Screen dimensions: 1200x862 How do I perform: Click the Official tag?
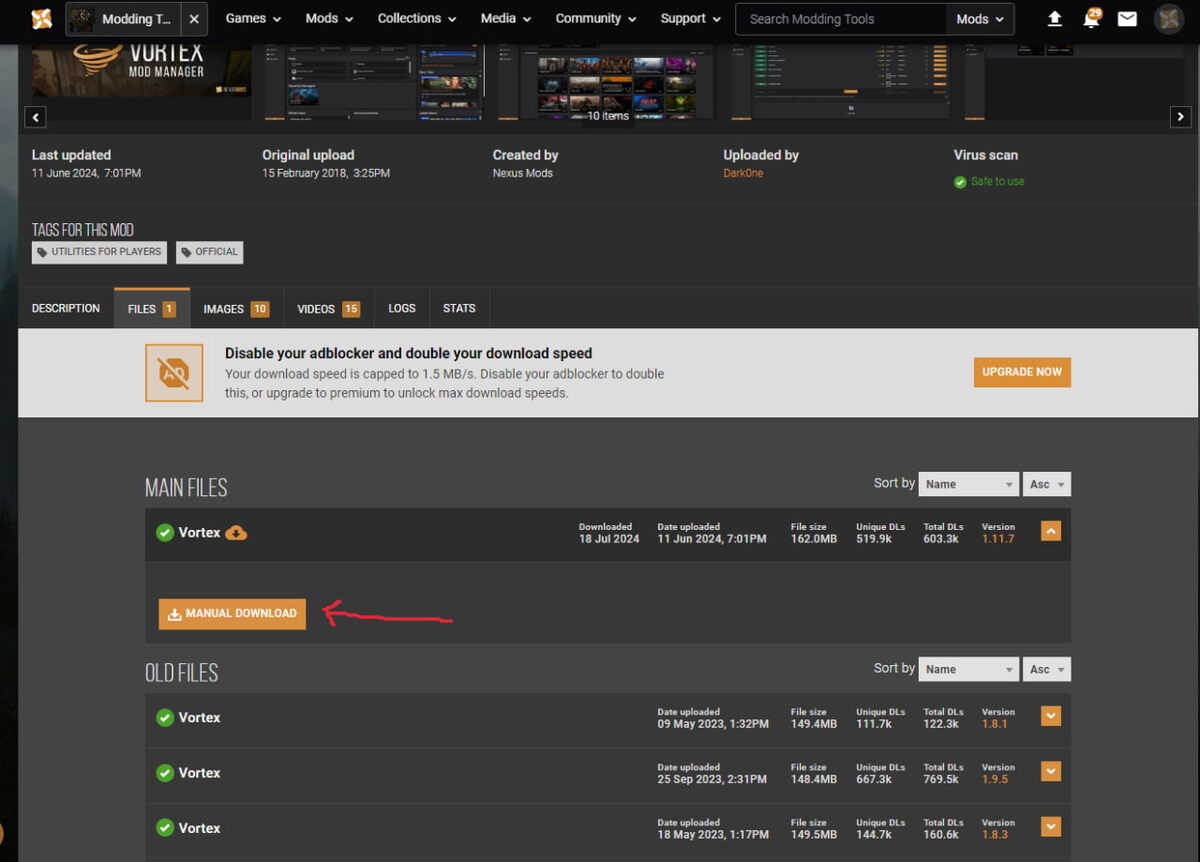[210, 252]
